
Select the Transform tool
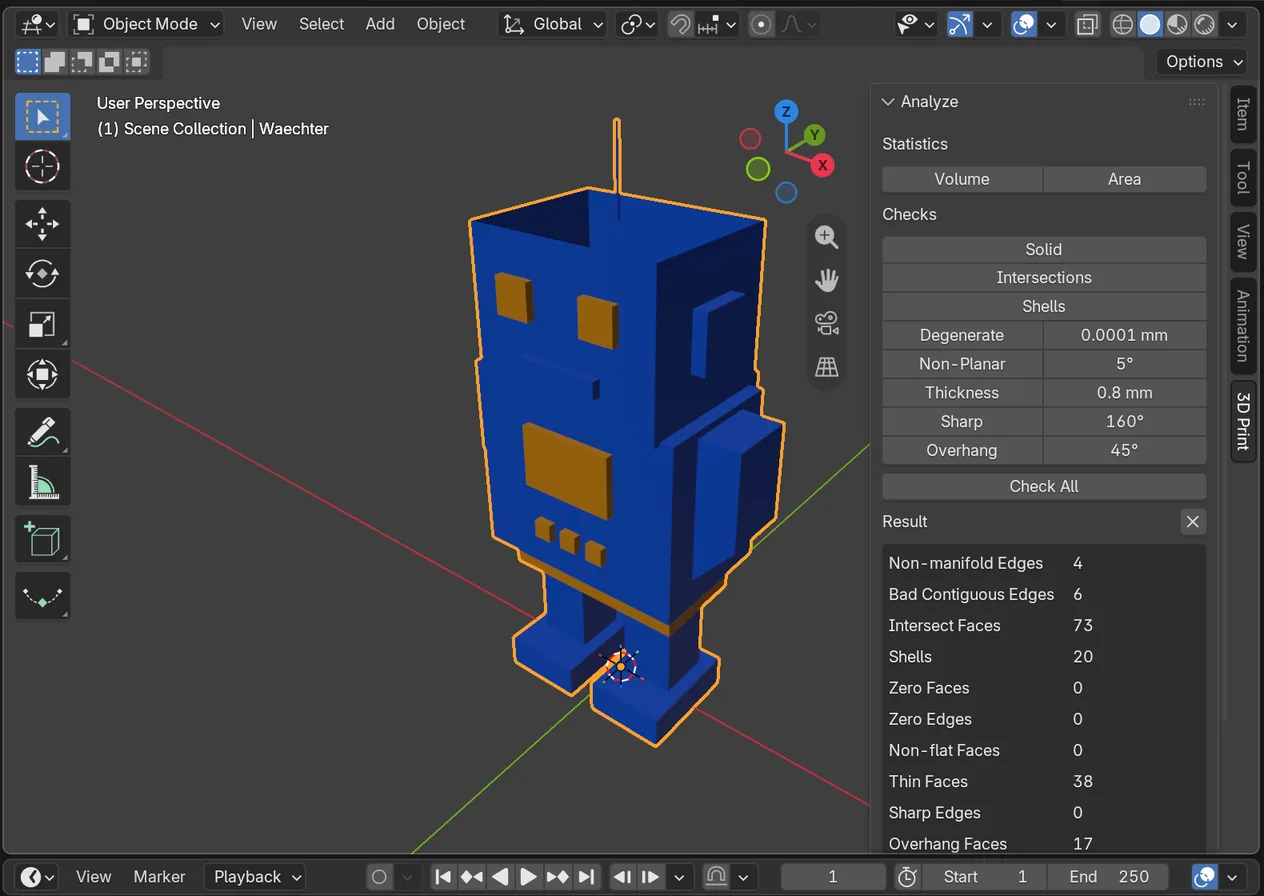pos(42,374)
